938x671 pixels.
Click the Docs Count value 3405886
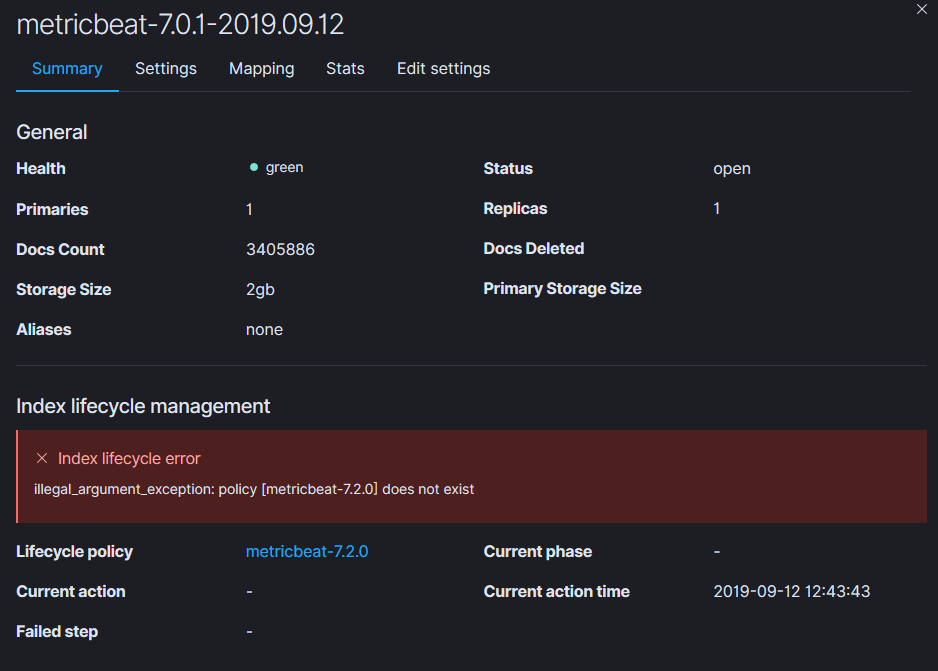tap(280, 249)
